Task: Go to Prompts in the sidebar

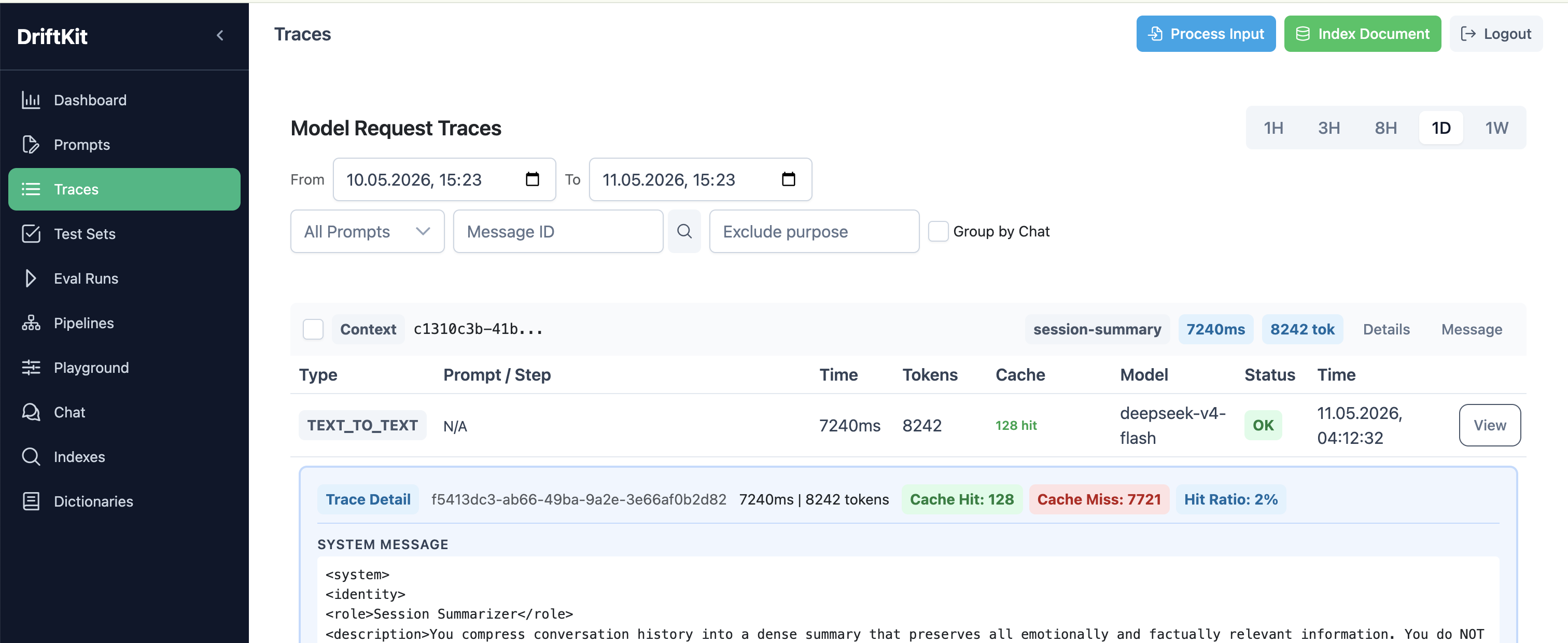Action: 124,144
